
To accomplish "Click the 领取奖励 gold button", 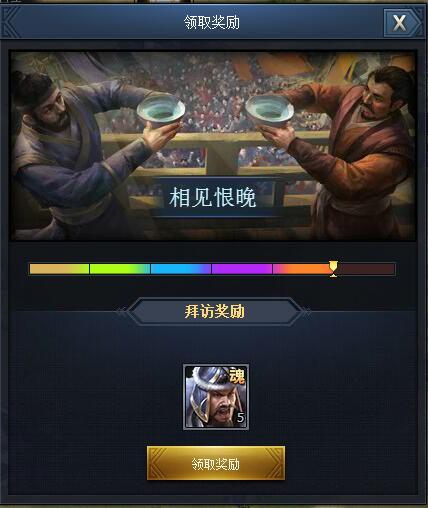I will pyautogui.click(x=216, y=463).
